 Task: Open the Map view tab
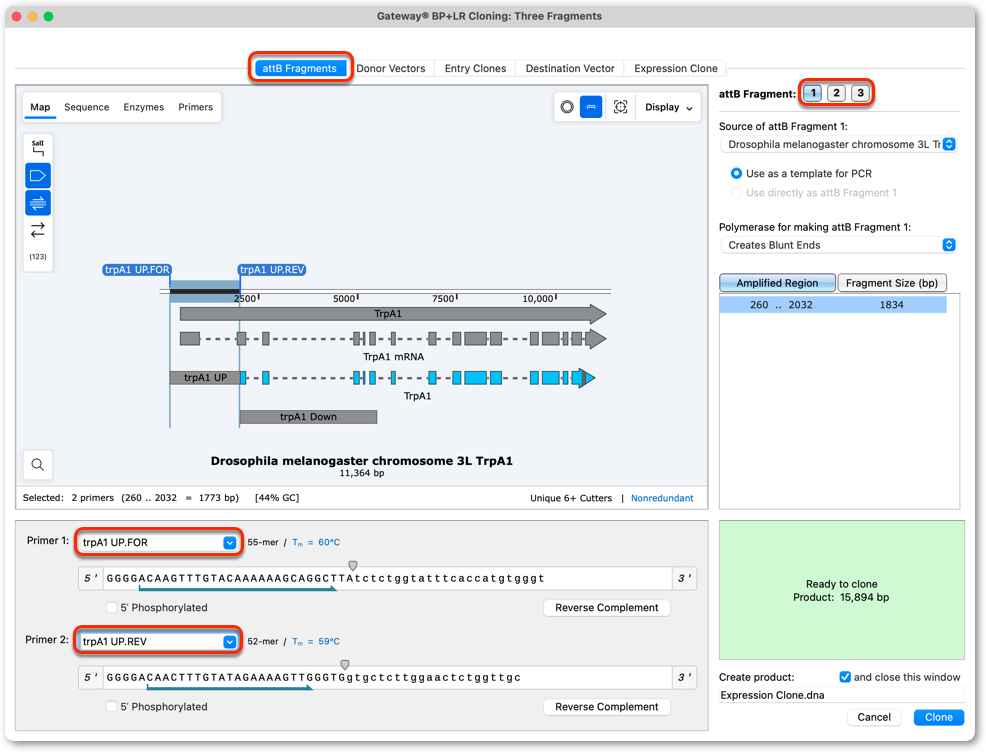coord(40,107)
